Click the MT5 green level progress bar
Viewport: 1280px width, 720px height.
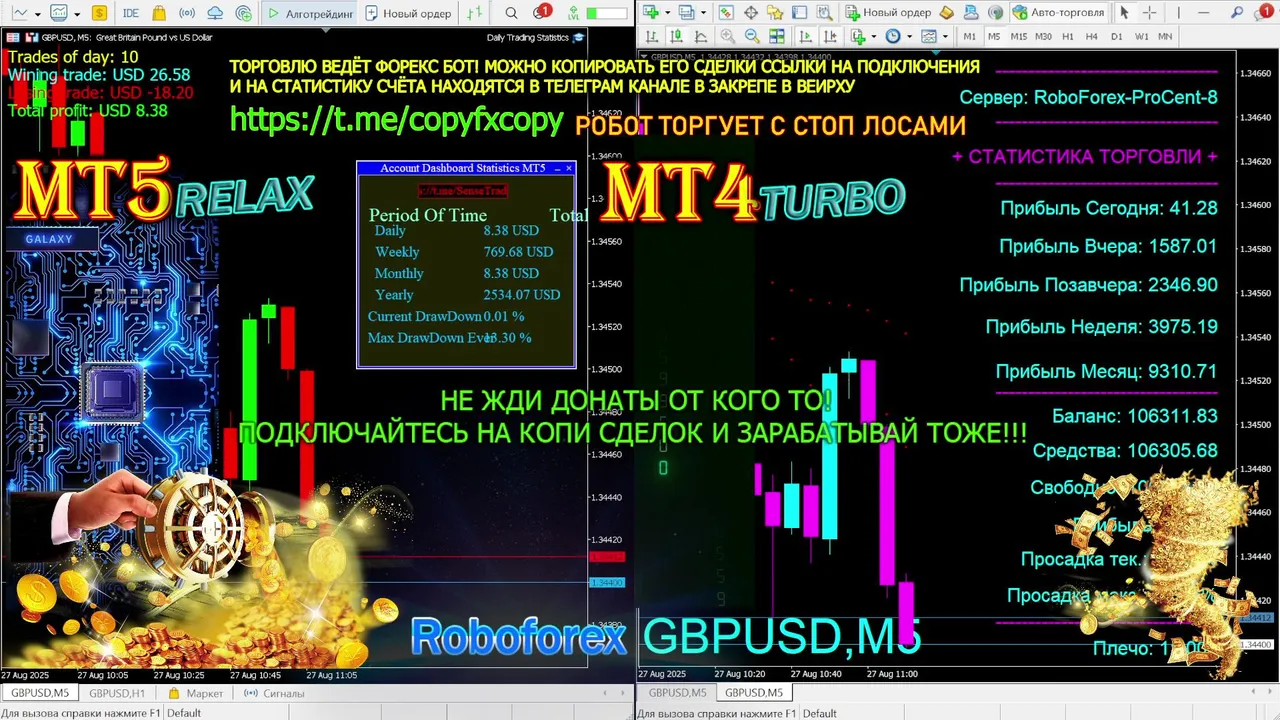[x=606, y=13]
